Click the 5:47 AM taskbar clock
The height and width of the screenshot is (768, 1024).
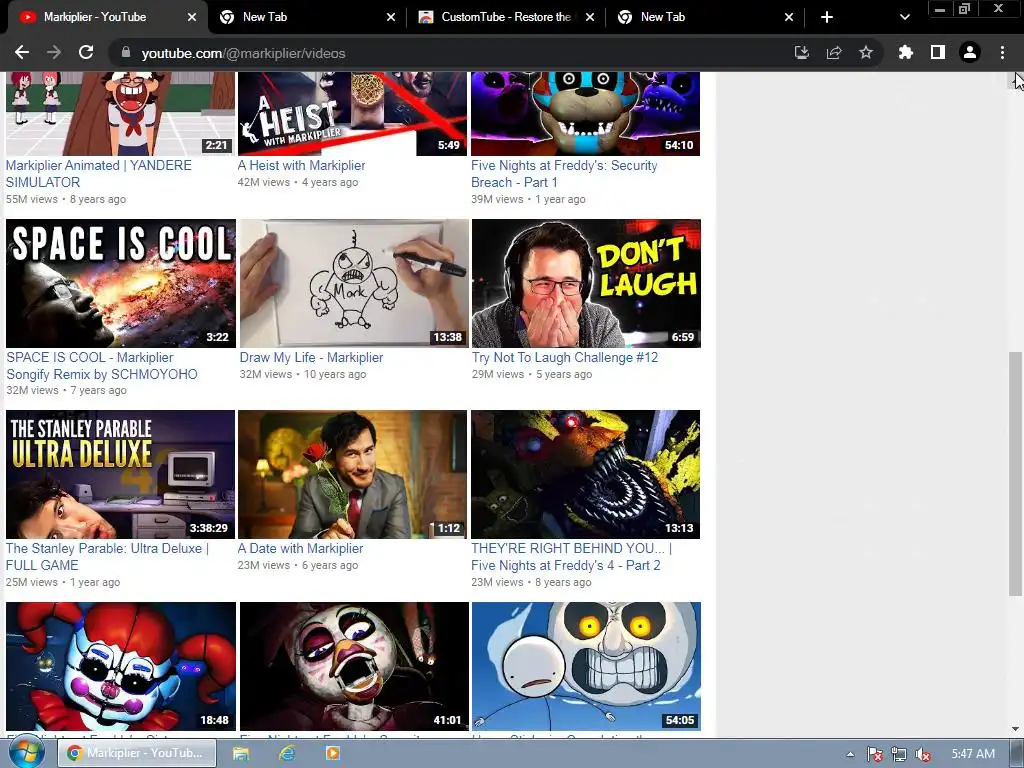tap(973, 754)
